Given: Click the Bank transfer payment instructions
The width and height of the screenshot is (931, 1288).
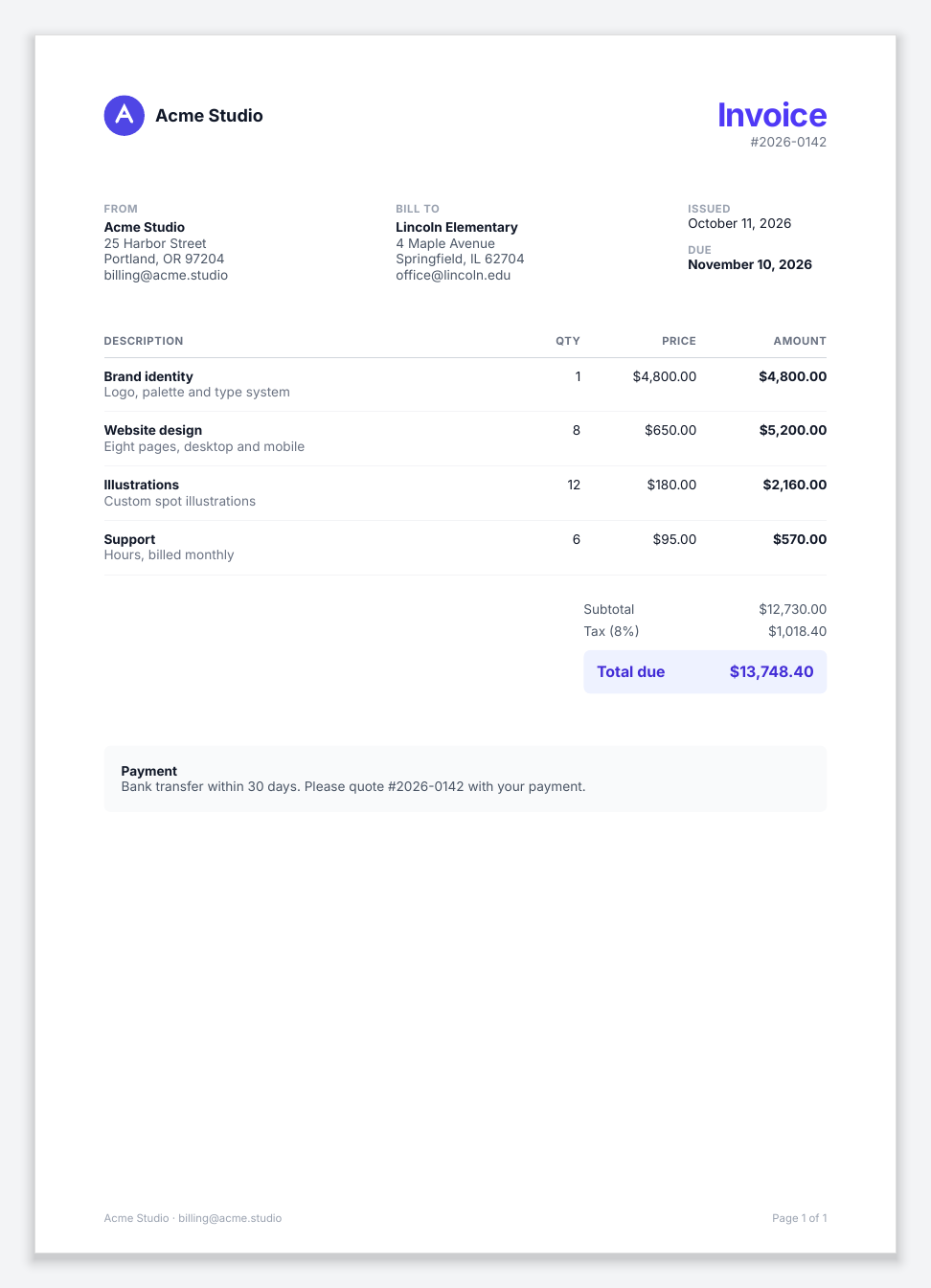Looking at the screenshot, I should (353, 786).
